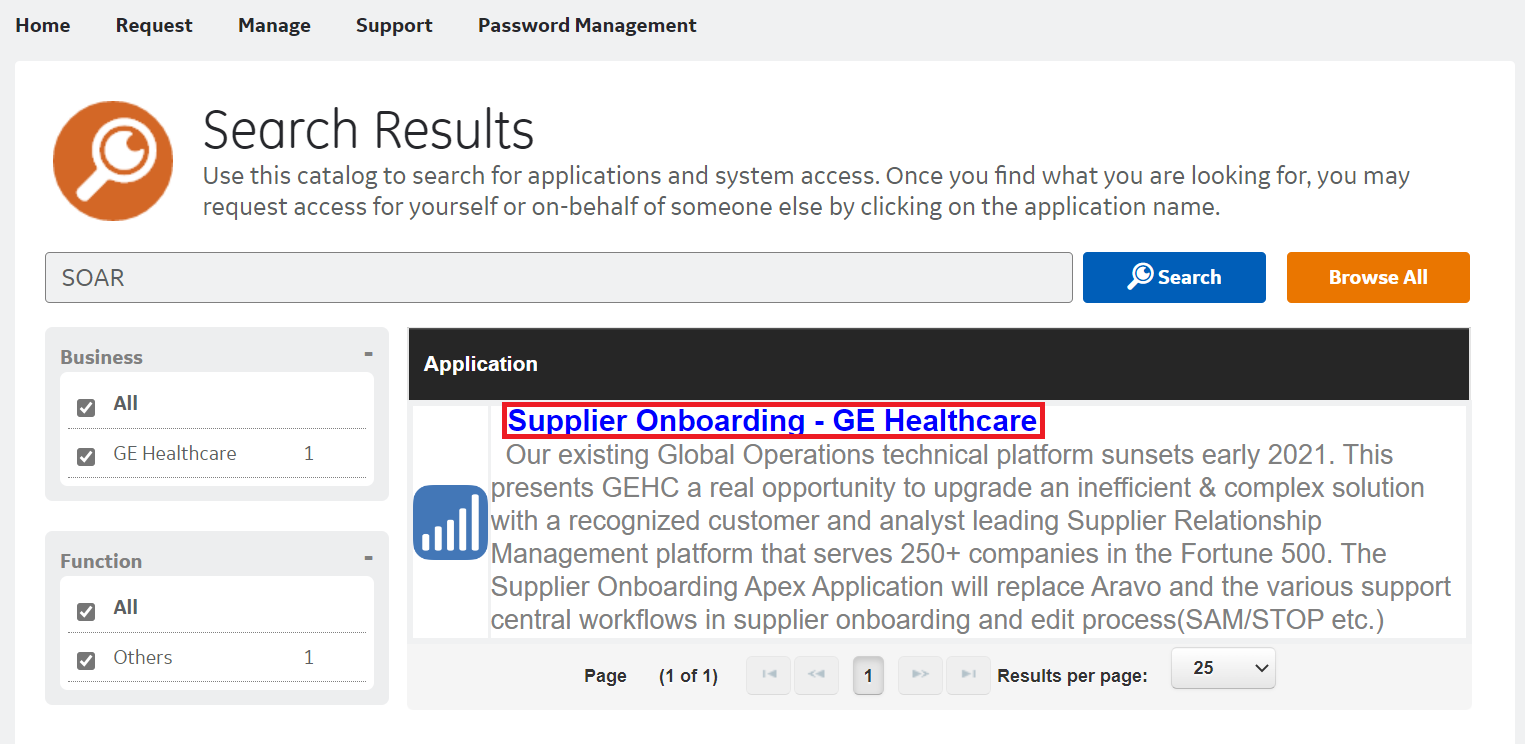
Task: Go to previous page pagination arrow
Action: 816,675
